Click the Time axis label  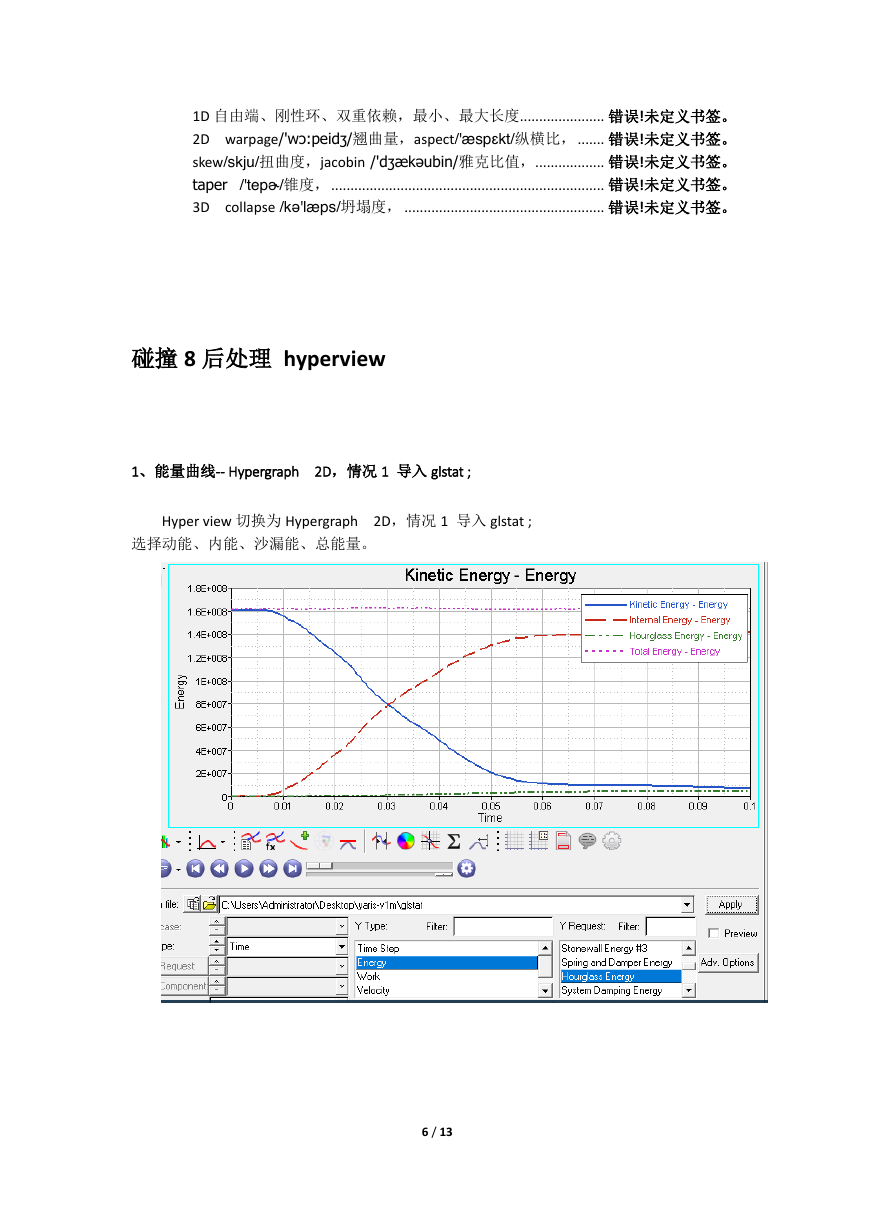490,818
